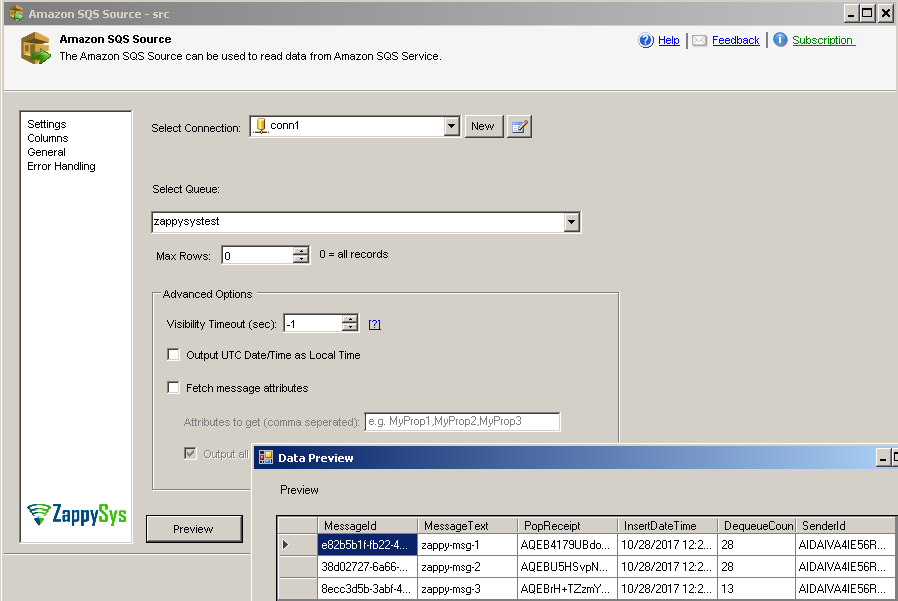Select the Error Handling page
Screen dimensions: 898x601
coord(61,166)
